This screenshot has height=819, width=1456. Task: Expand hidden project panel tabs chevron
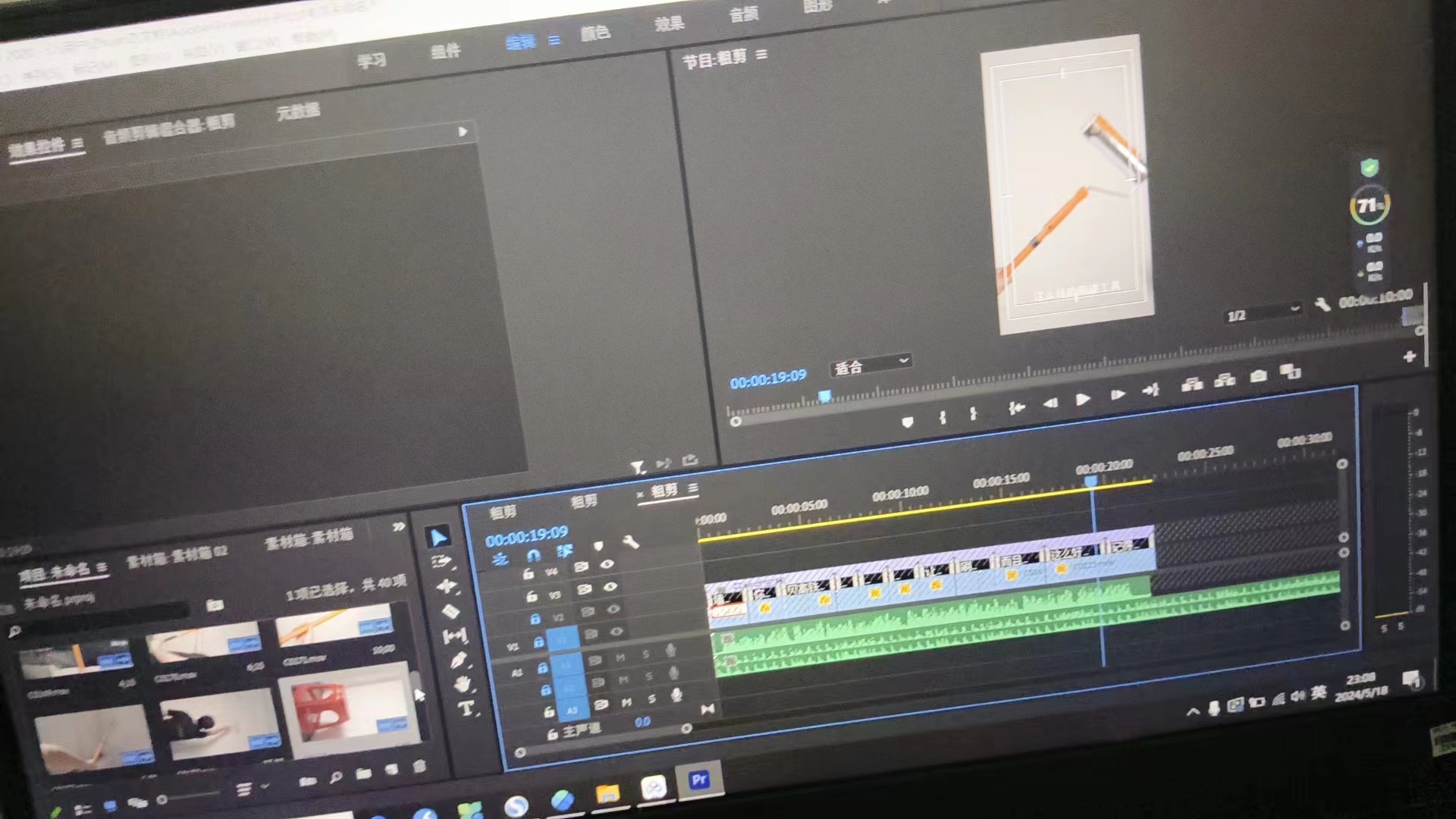399,526
